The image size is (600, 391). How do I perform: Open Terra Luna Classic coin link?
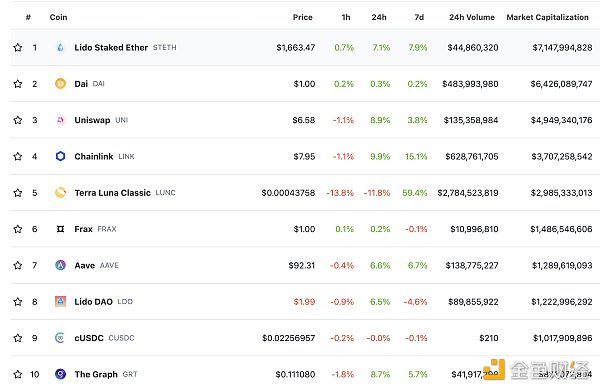(112, 193)
